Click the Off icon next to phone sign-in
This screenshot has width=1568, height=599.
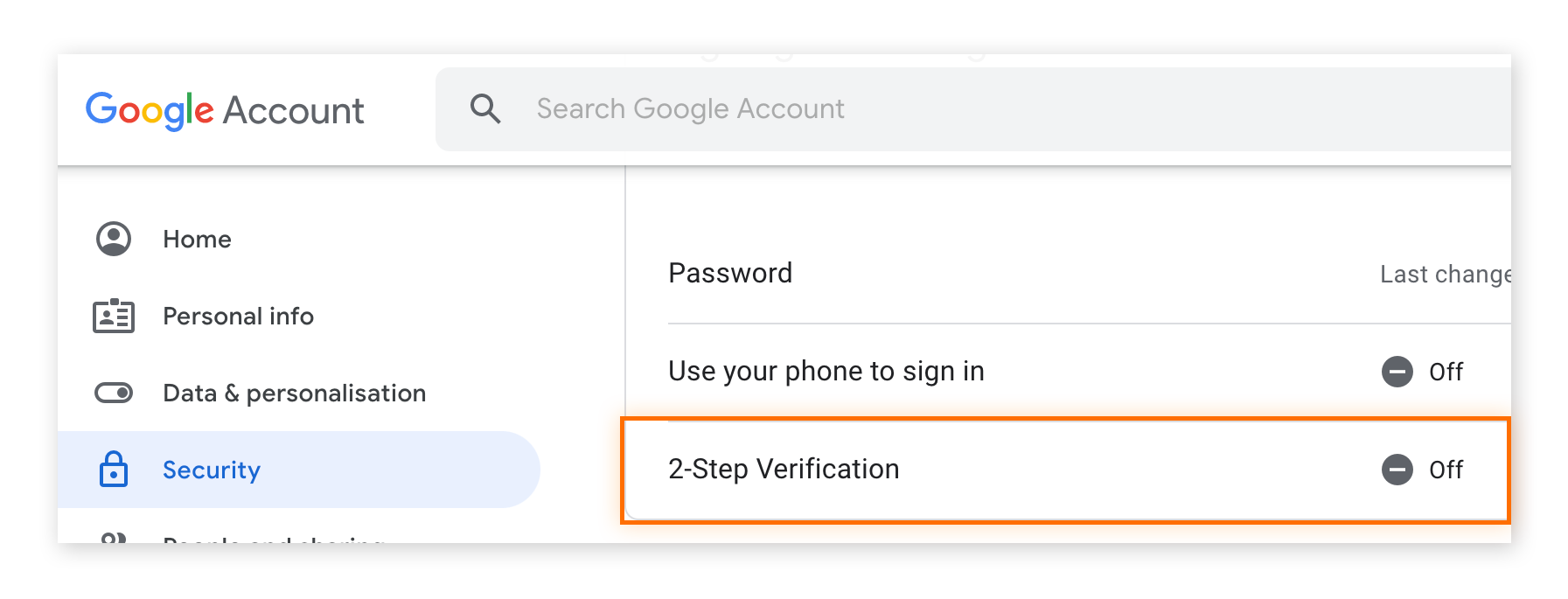click(1397, 371)
